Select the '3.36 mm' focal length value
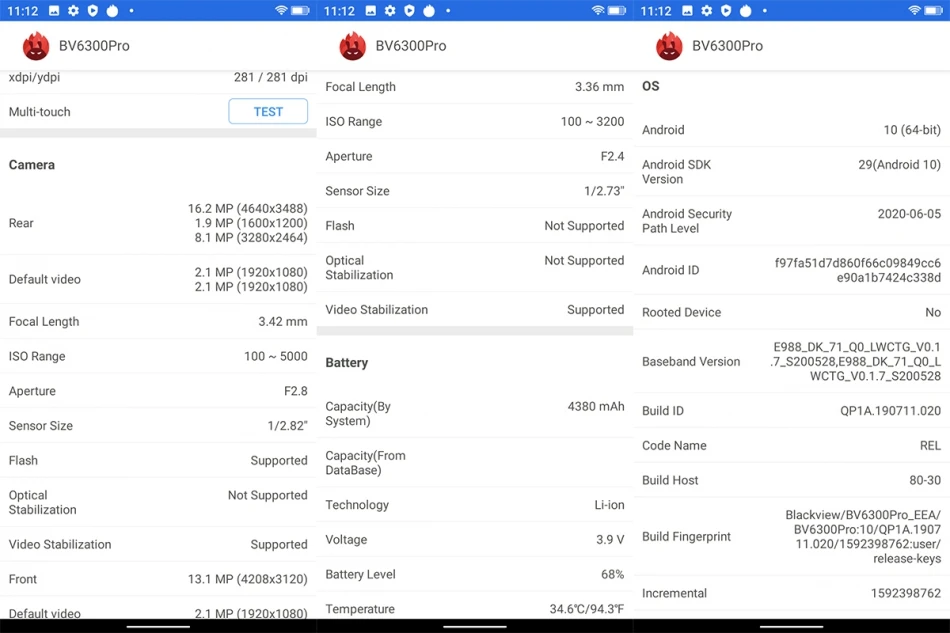Viewport: 950px width, 633px height. [x=599, y=87]
